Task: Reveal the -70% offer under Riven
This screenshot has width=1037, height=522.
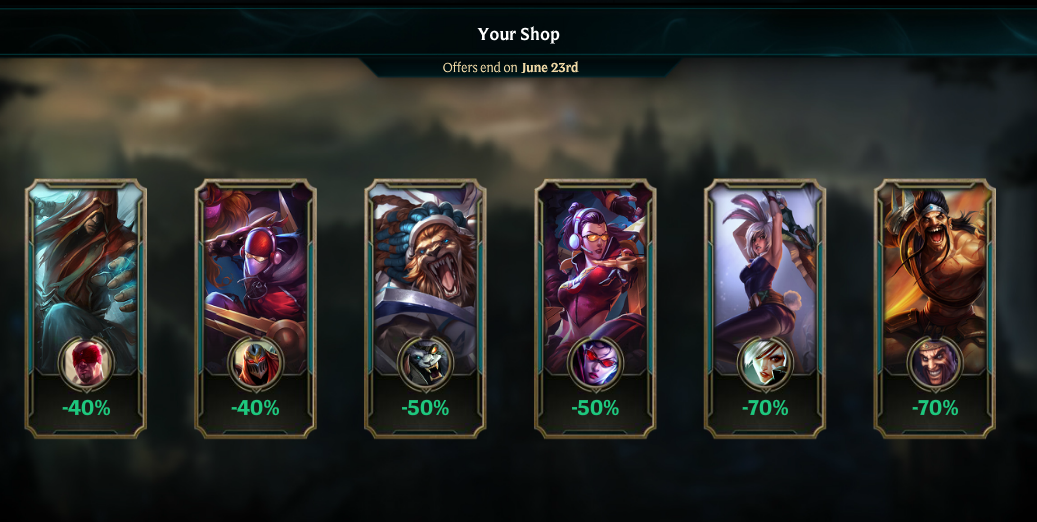Action: click(x=765, y=408)
